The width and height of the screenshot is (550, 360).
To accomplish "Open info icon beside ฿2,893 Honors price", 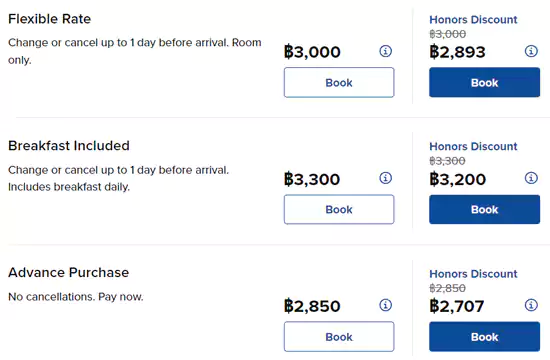I will point(531,51).
